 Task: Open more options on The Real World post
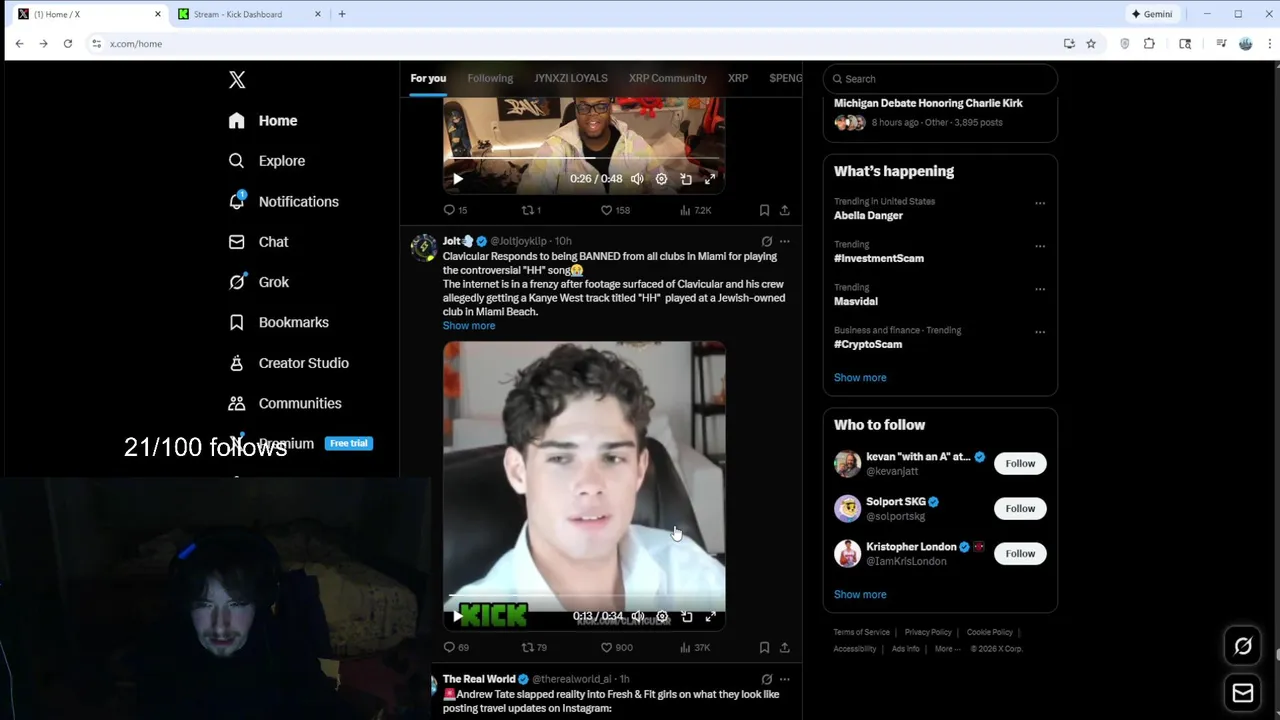pyautogui.click(x=785, y=679)
